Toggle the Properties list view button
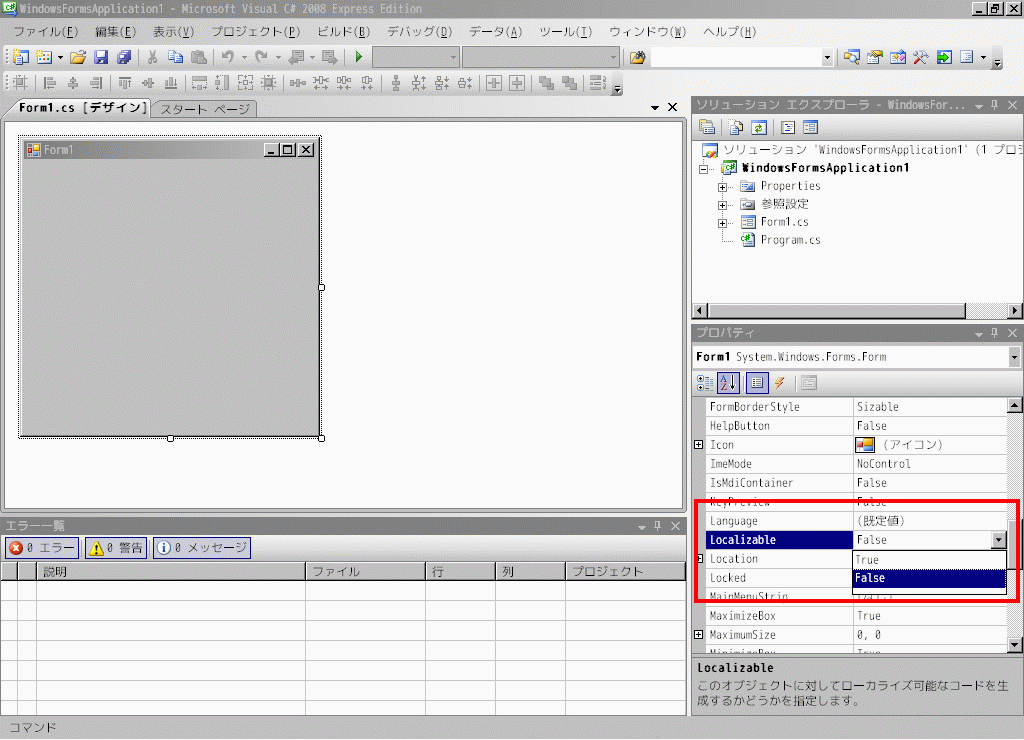This screenshot has width=1024, height=740. (x=757, y=383)
